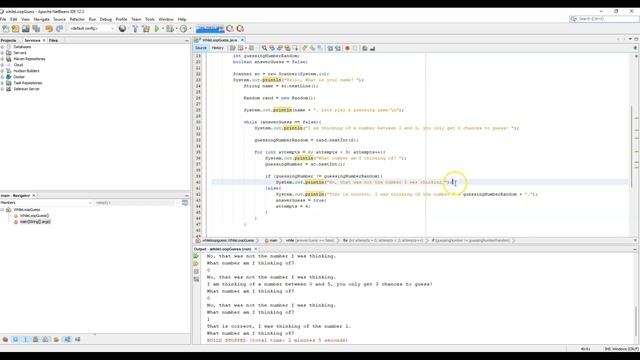640x360 pixels.
Task: Select the Selenium Server node
Action: [26, 89]
